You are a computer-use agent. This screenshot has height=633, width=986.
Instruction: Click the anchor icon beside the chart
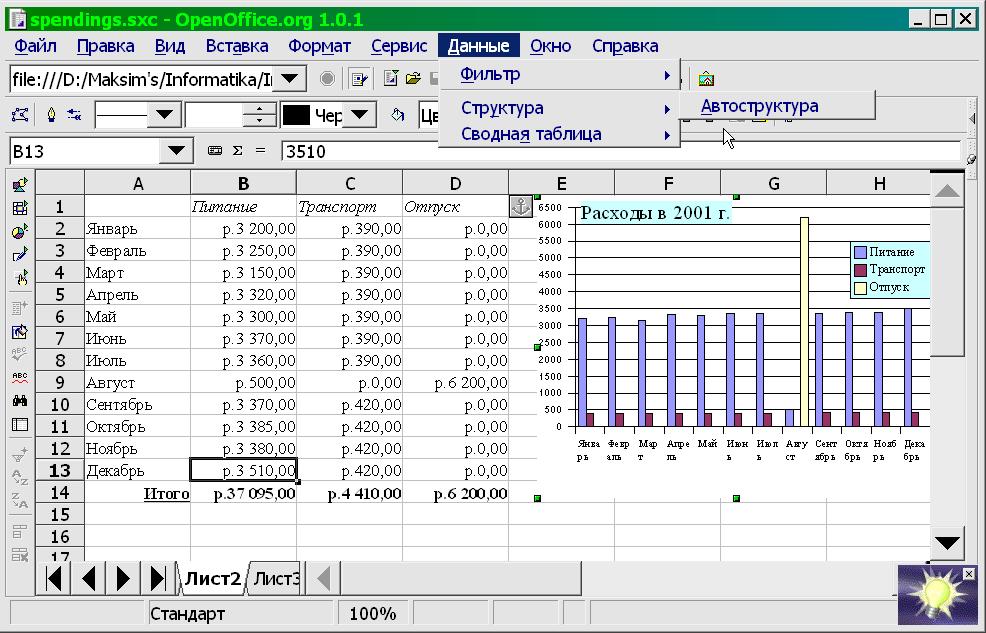click(521, 206)
